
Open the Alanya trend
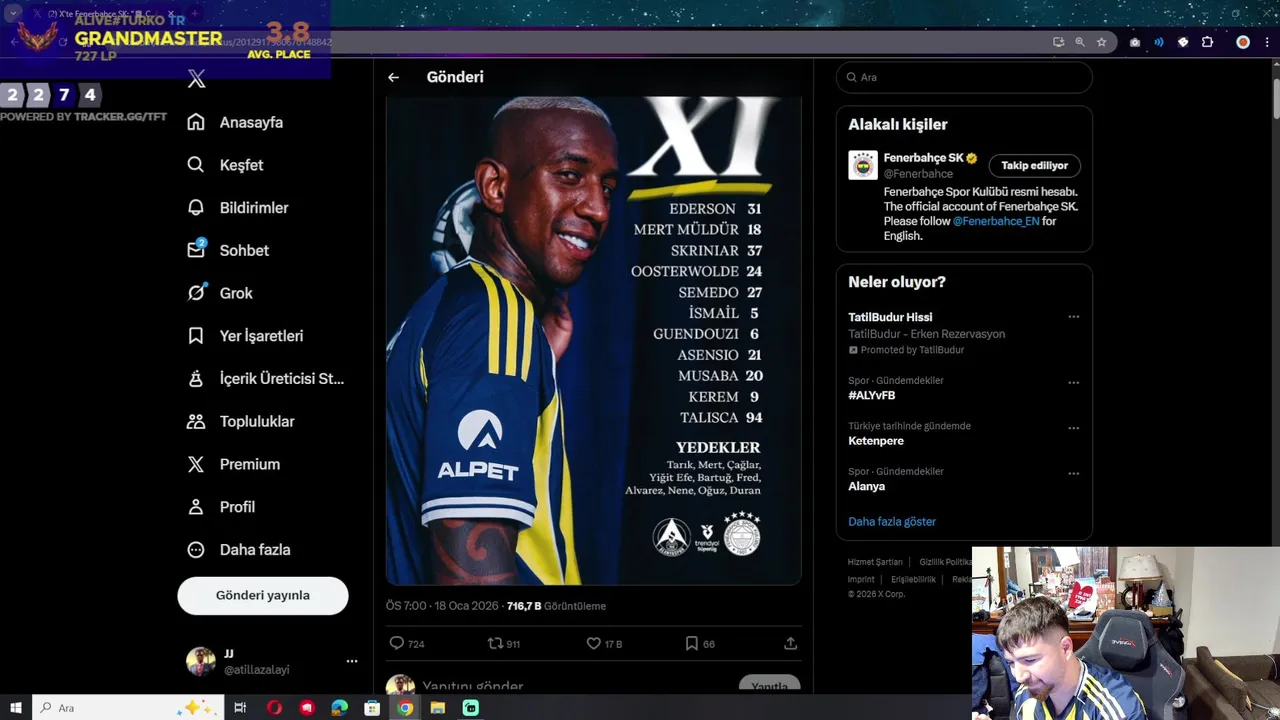point(866,486)
